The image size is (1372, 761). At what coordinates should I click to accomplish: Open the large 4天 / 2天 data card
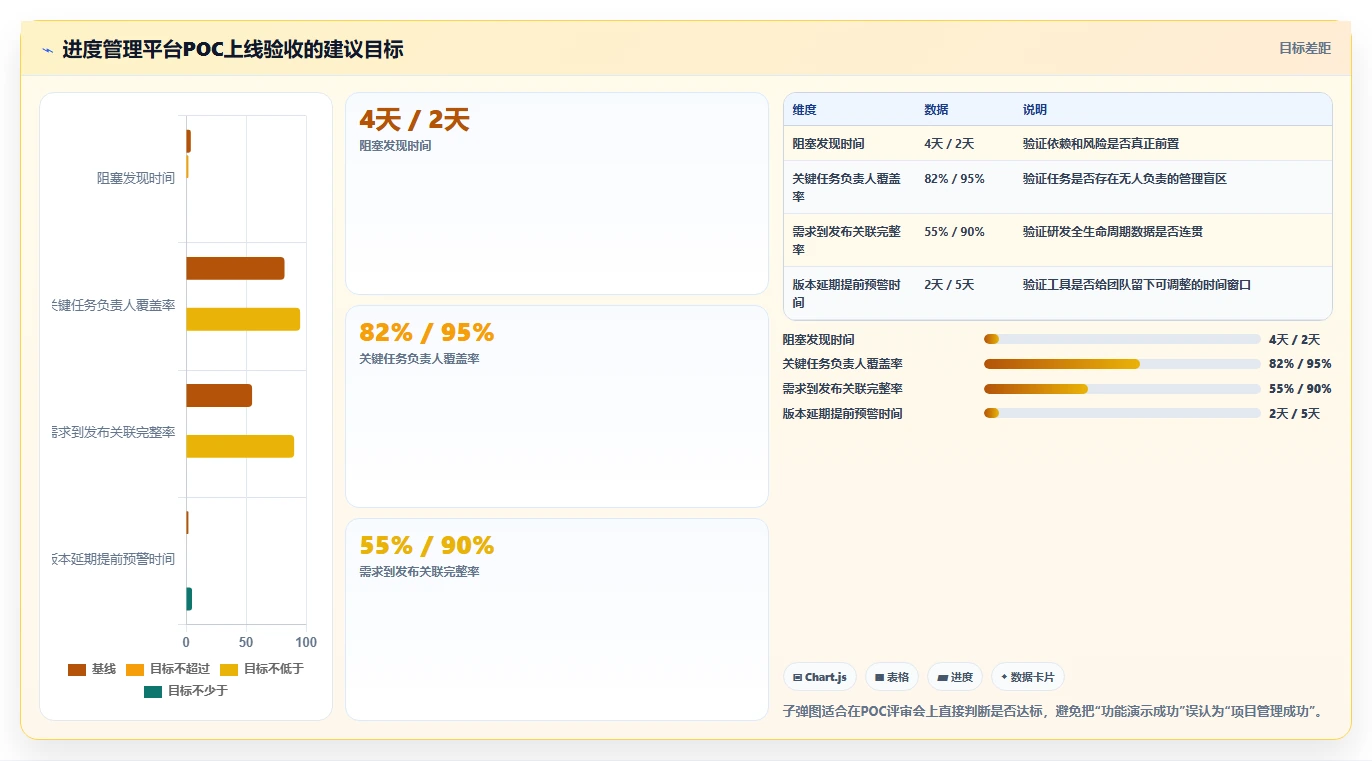click(x=557, y=194)
